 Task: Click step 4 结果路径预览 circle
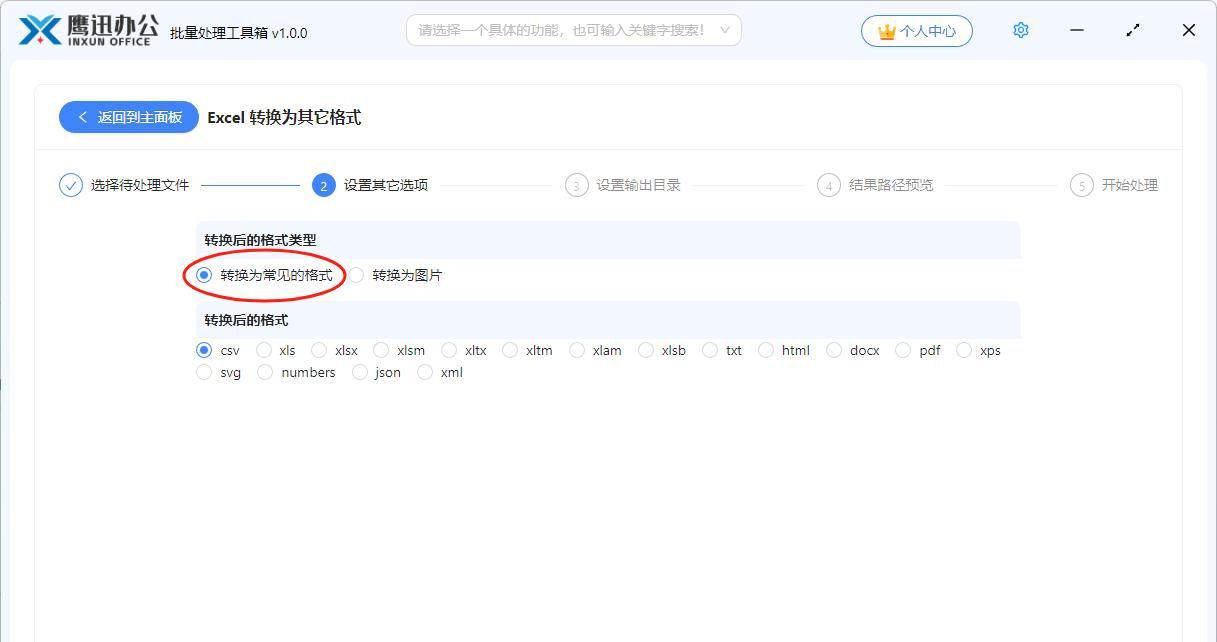[829, 185]
